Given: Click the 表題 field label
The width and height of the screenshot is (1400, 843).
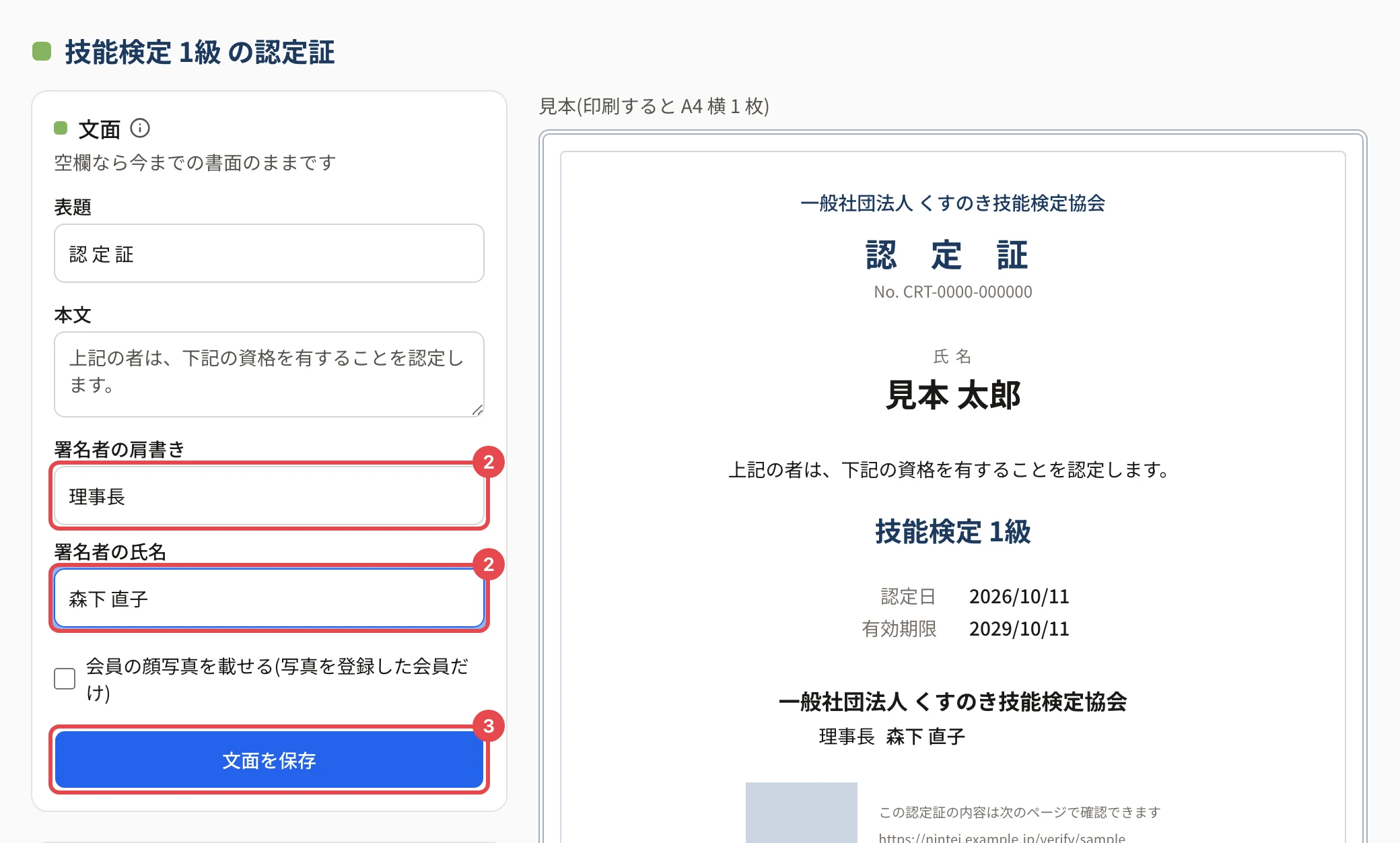Looking at the screenshot, I should 73,207.
